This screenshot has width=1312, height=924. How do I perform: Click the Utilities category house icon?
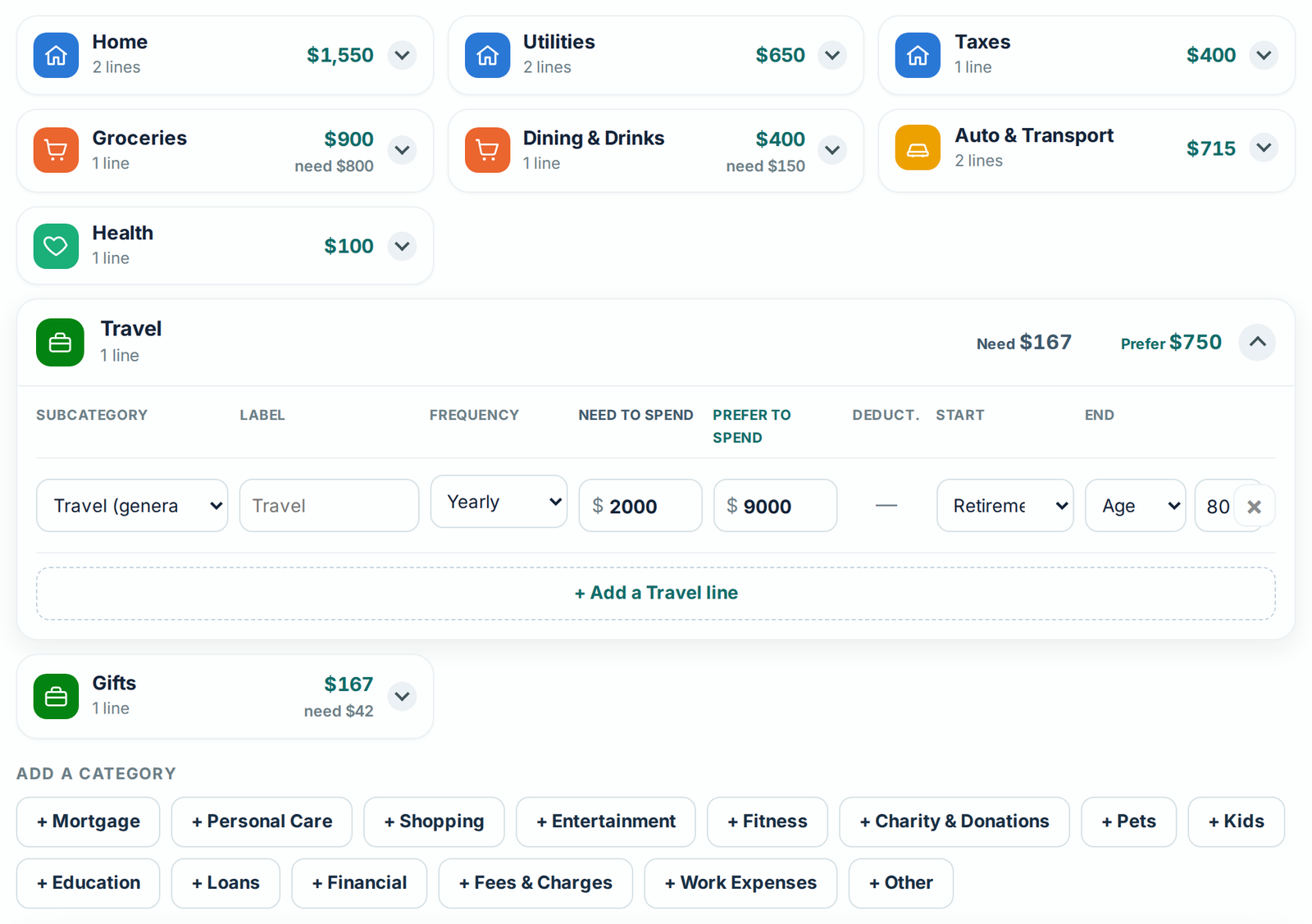487,55
